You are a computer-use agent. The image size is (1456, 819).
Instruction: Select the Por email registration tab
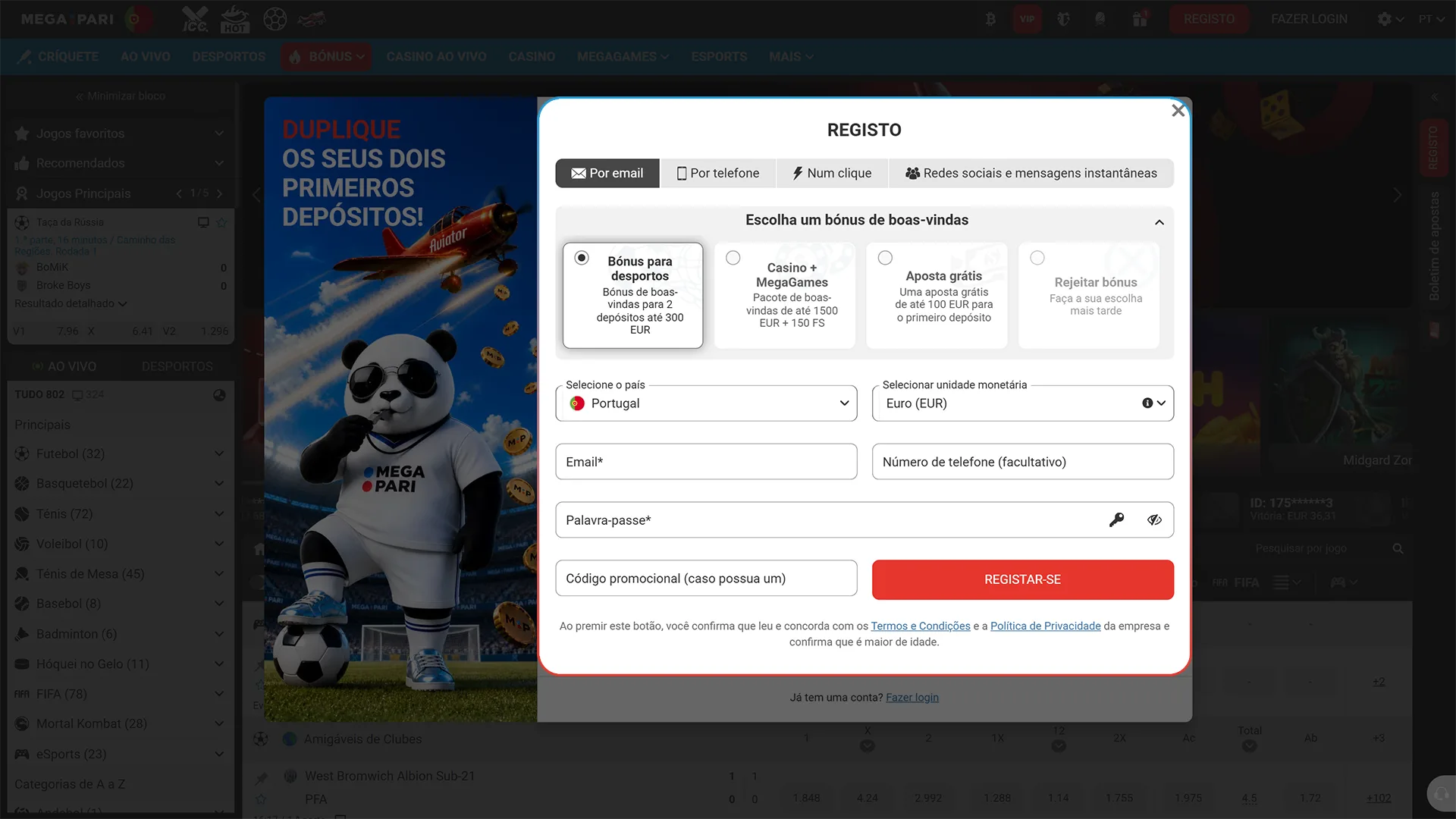click(x=607, y=173)
